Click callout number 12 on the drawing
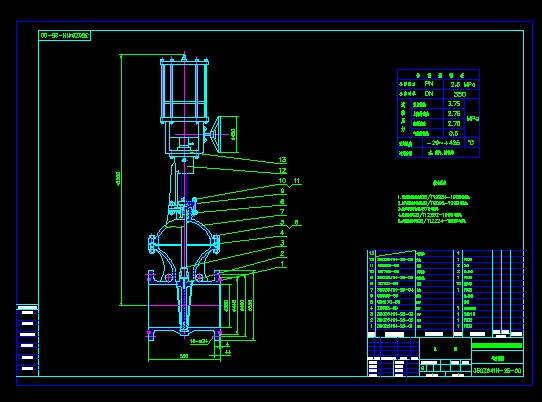The width and height of the screenshot is (542, 402). tap(282, 170)
